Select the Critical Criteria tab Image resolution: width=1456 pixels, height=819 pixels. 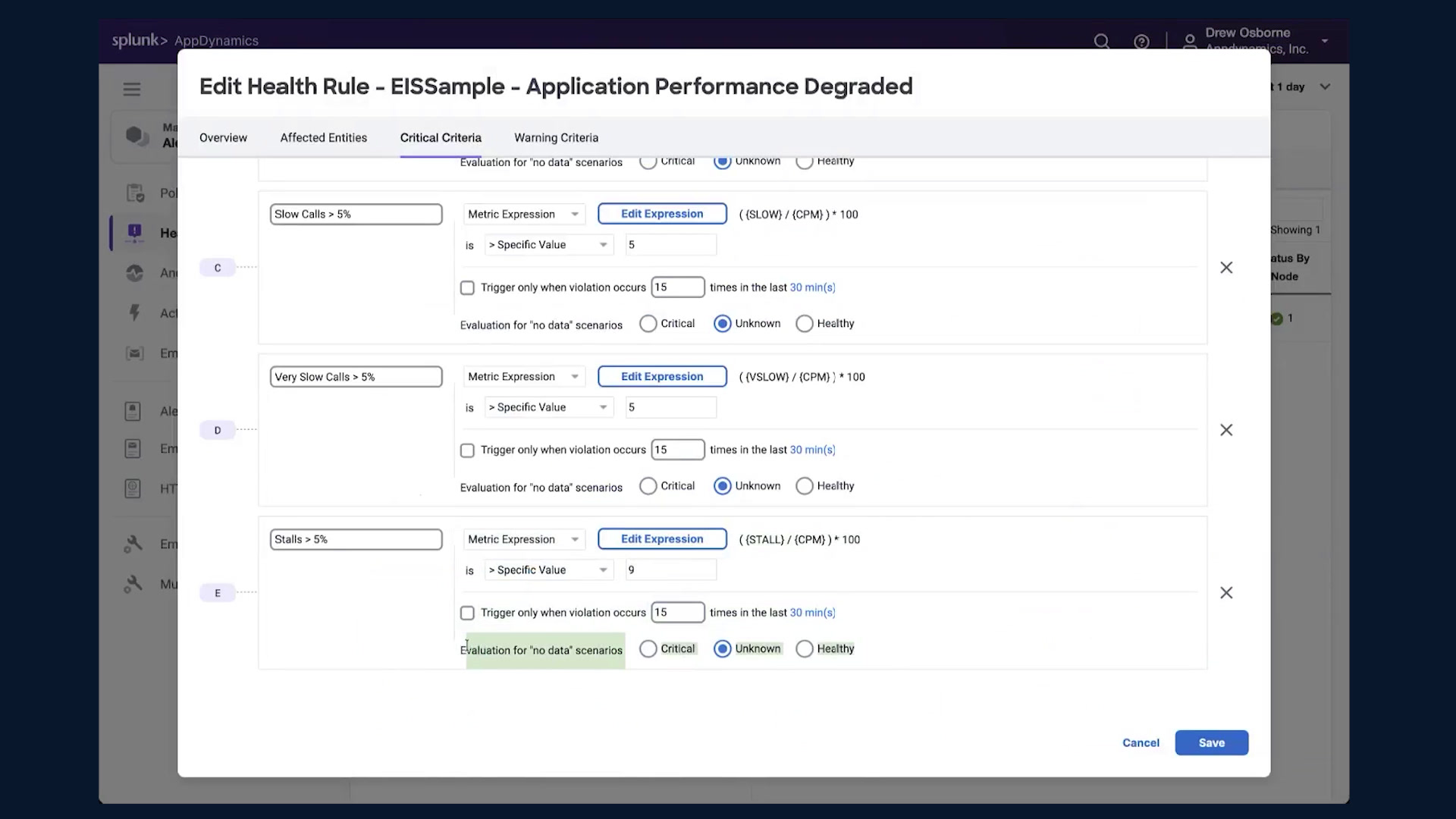(x=441, y=138)
